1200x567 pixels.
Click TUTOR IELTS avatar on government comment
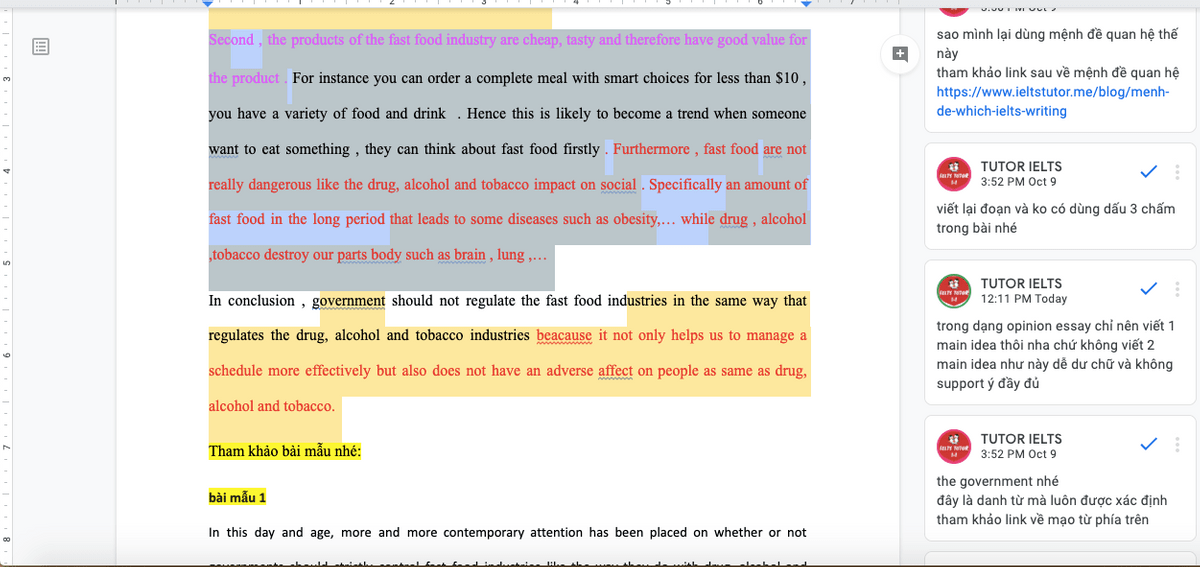point(953,446)
